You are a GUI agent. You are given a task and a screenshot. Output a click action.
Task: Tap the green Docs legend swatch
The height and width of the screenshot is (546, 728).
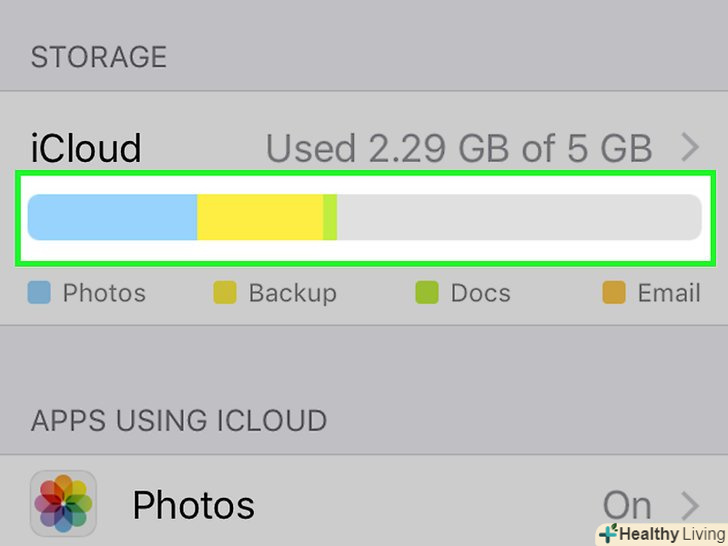427,293
